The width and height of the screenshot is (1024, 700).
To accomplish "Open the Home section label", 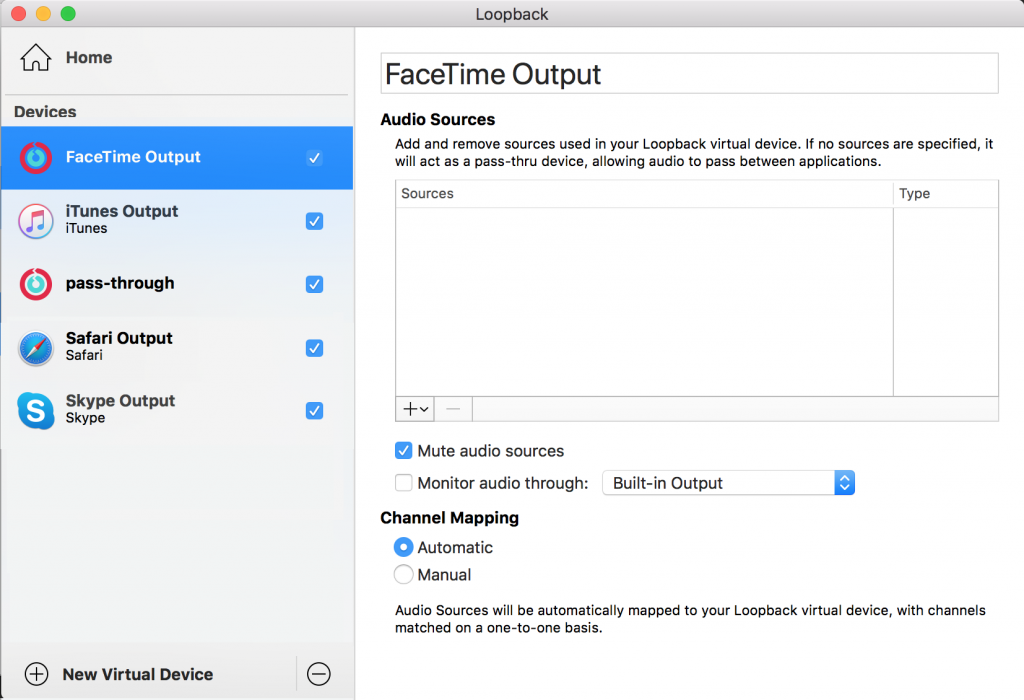I will (x=89, y=57).
